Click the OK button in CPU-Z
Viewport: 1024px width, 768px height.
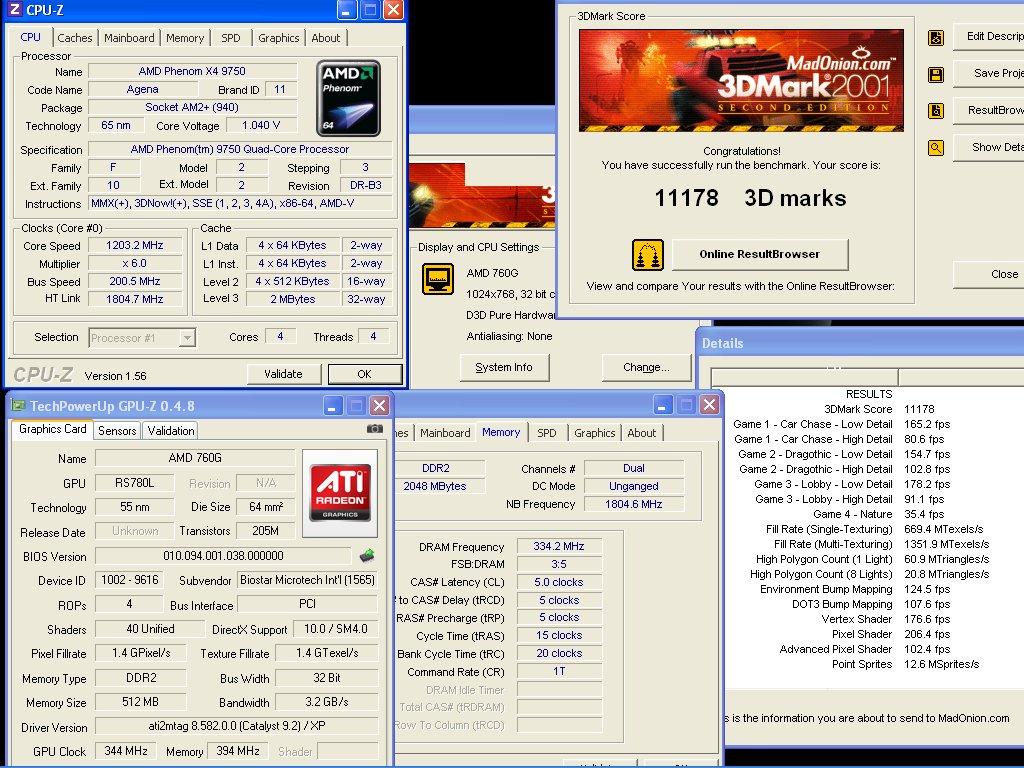[x=364, y=374]
